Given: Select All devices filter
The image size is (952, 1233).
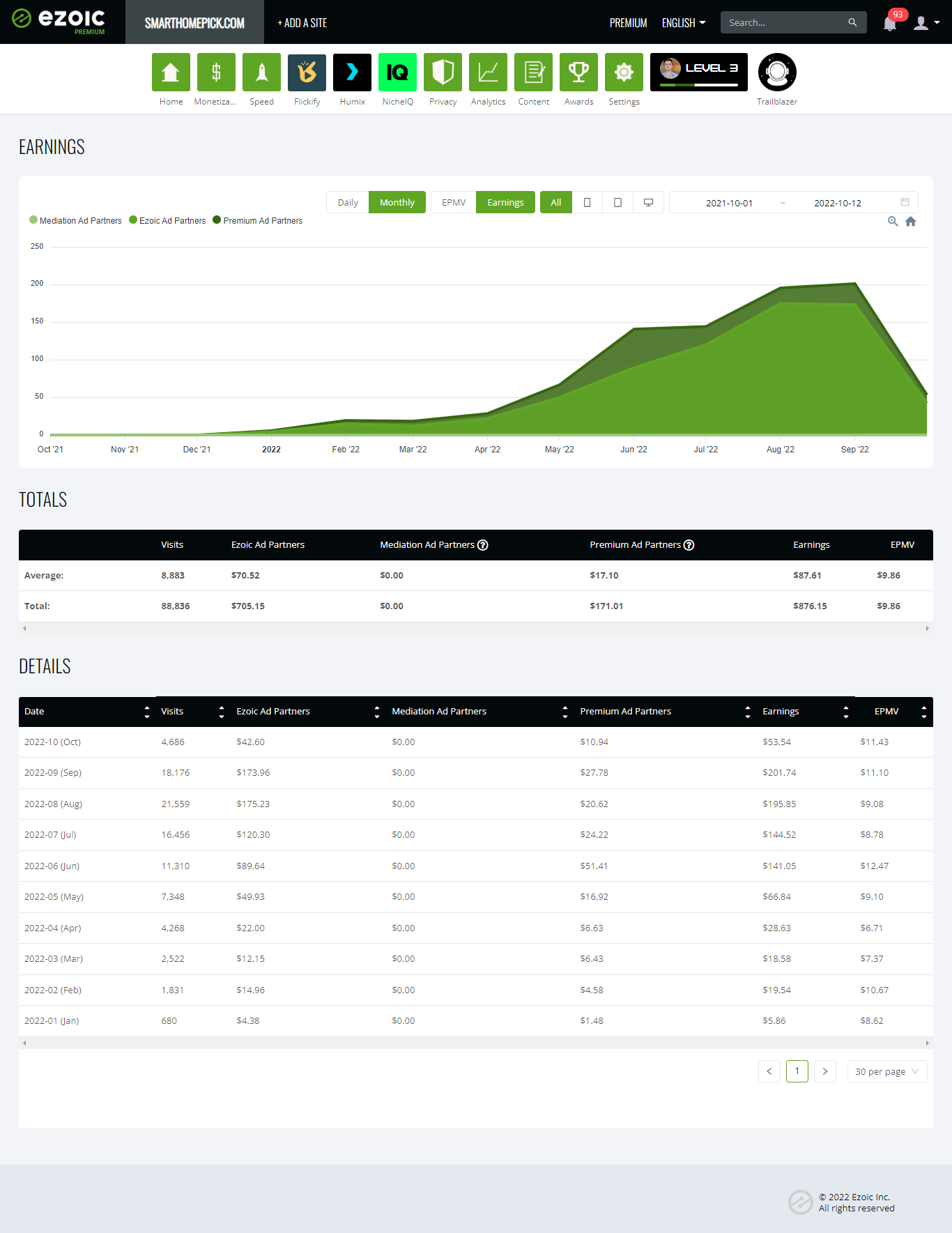Looking at the screenshot, I should (556, 202).
